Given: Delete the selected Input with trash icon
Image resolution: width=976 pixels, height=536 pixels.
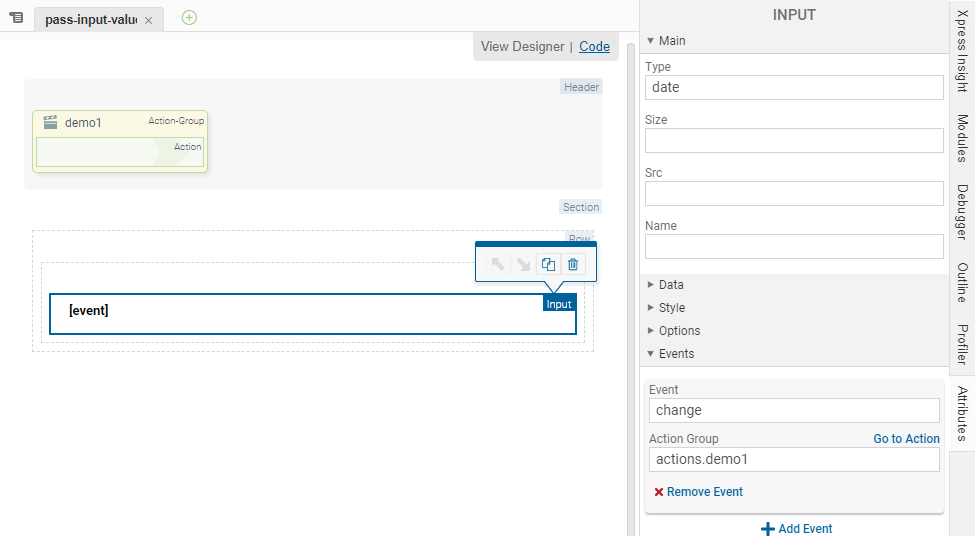Looking at the screenshot, I should pos(573,265).
